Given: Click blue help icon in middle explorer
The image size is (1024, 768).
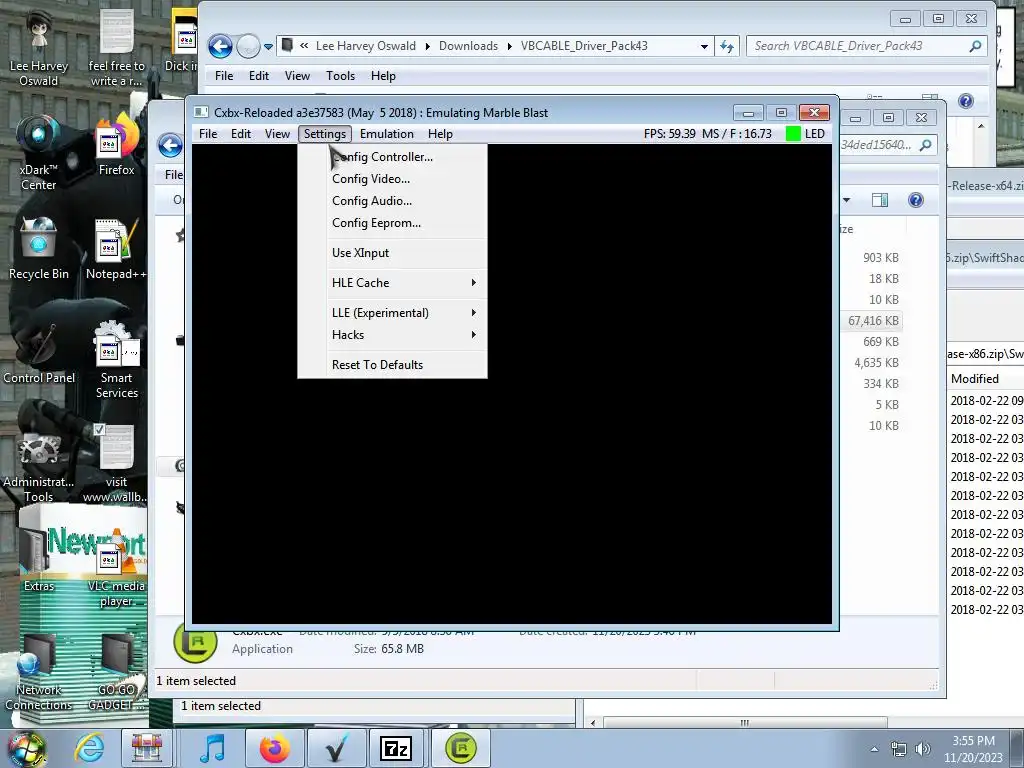Looking at the screenshot, I should 916,200.
